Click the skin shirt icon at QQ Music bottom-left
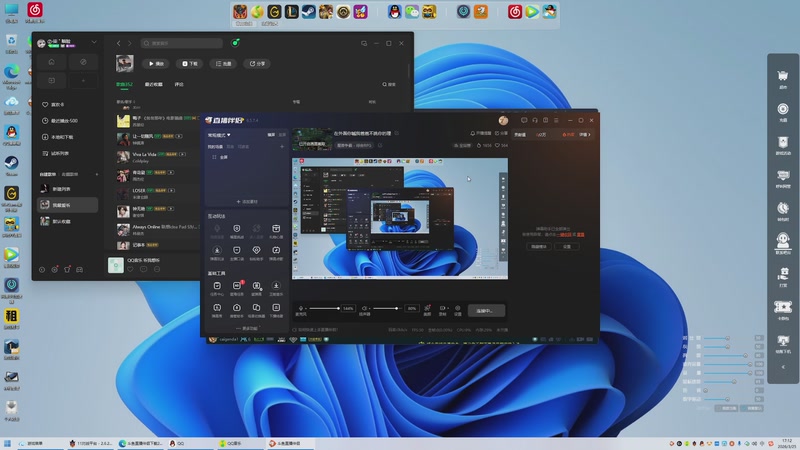The width and height of the screenshot is (800, 450). tap(67, 269)
